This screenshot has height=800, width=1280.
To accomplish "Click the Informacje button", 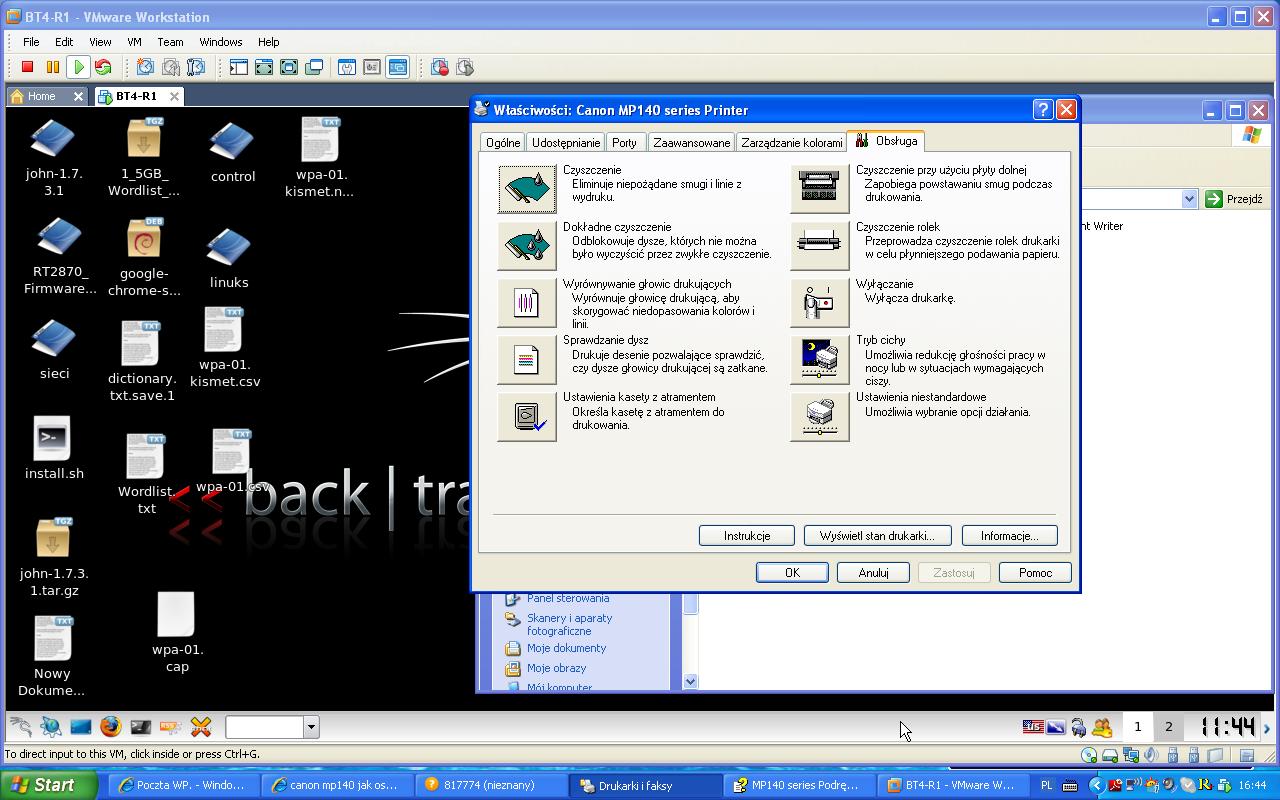I will click(1009, 536).
